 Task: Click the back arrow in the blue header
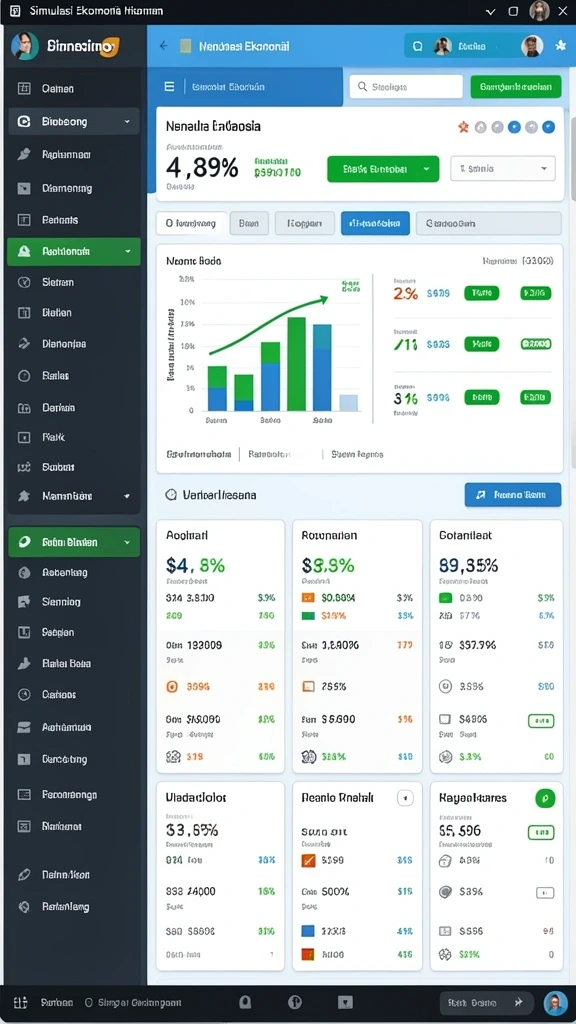click(x=163, y=46)
